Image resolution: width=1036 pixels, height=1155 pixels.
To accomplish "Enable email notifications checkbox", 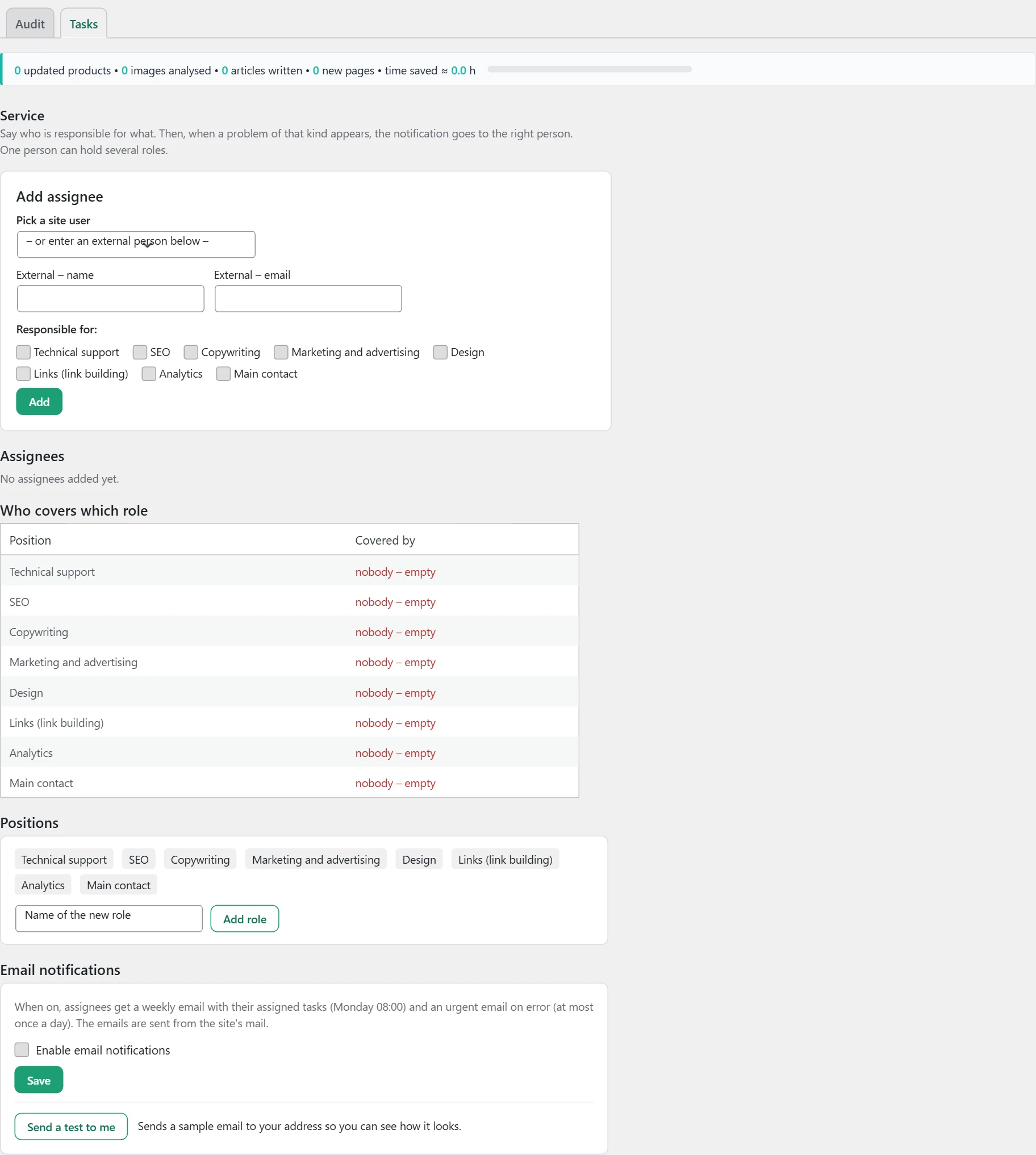I will point(22,1050).
